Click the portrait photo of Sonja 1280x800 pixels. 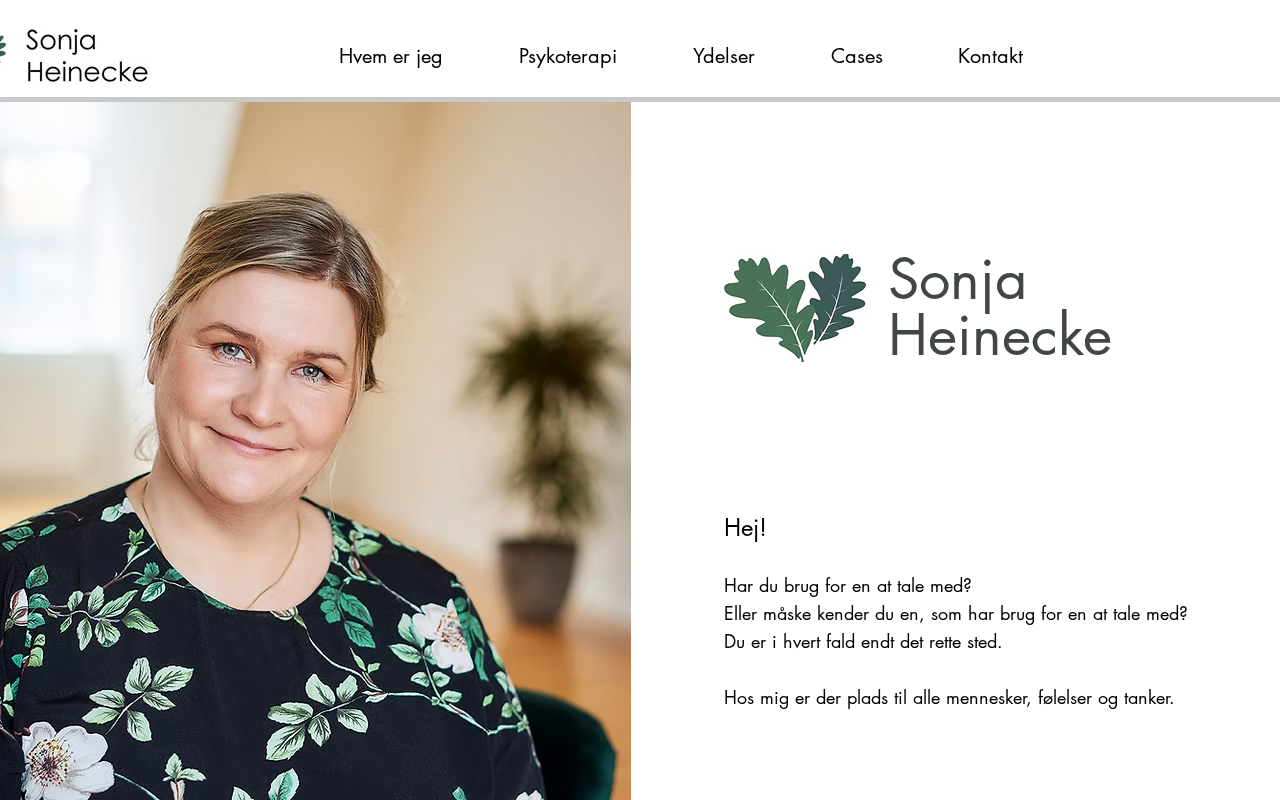pyautogui.click(x=315, y=451)
